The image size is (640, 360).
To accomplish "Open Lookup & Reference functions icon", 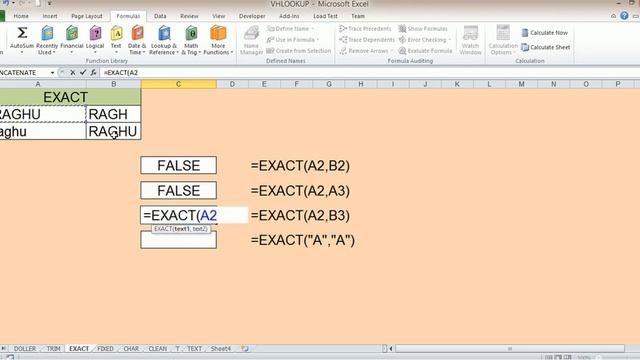I will [x=164, y=33].
